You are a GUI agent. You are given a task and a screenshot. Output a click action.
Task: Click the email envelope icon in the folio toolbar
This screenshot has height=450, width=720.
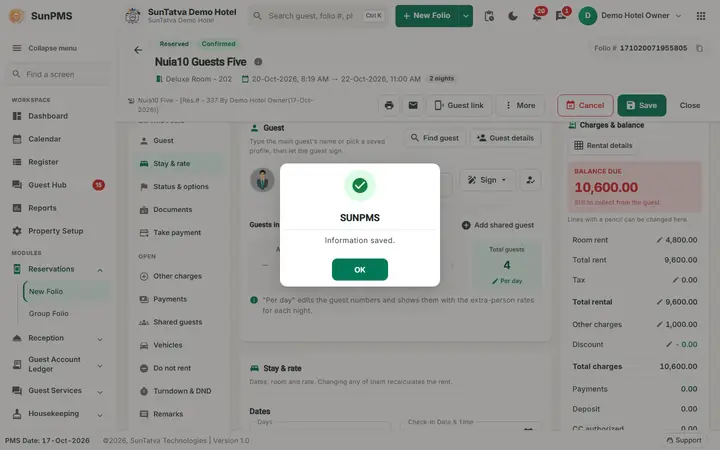point(413,105)
